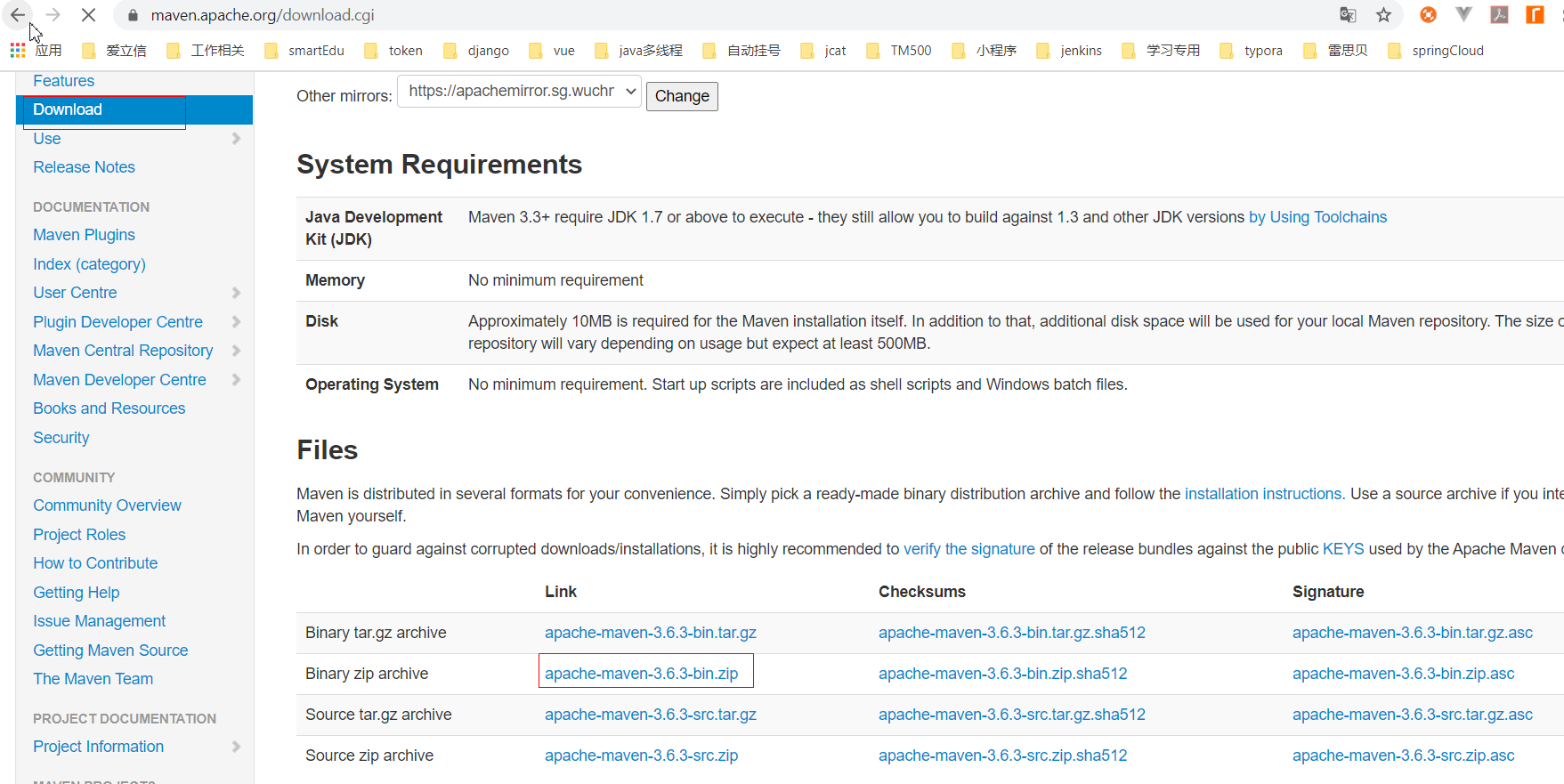Image resolution: width=1564 pixels, height=784 pixels.
Task: Open apache-maven-3.6.3-bin.tar.gz.asc signature
Action: point(1413,633)
